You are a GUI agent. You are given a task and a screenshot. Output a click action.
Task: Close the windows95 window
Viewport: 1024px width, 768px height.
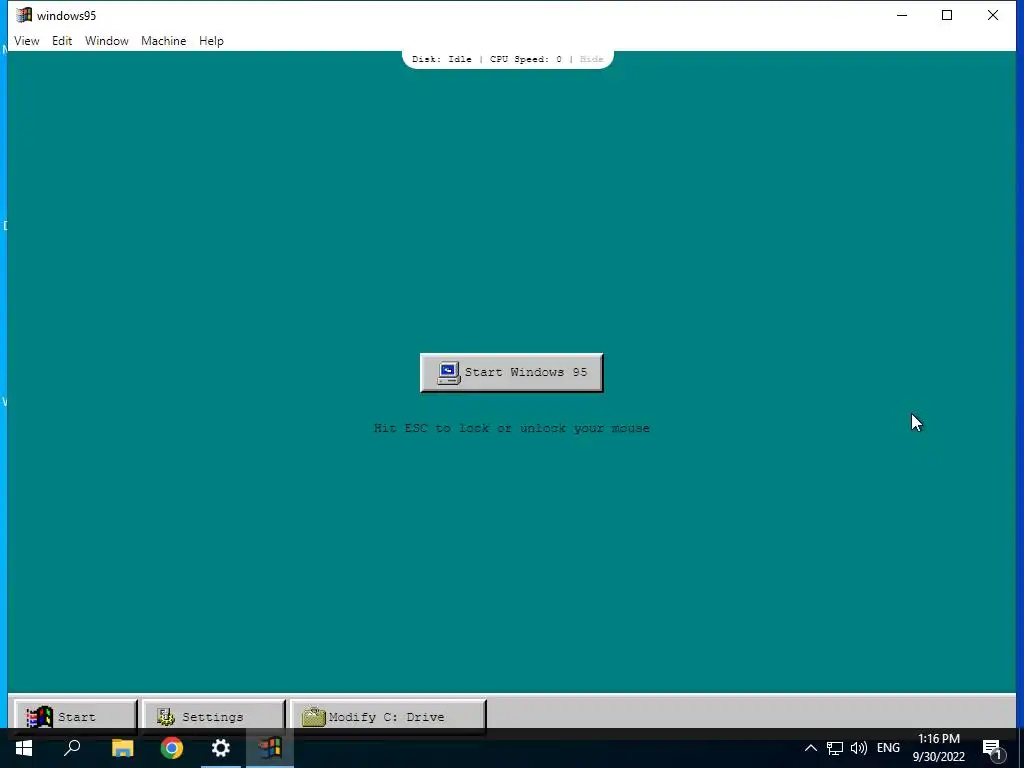pyautogui.click(x=993, y=15)
